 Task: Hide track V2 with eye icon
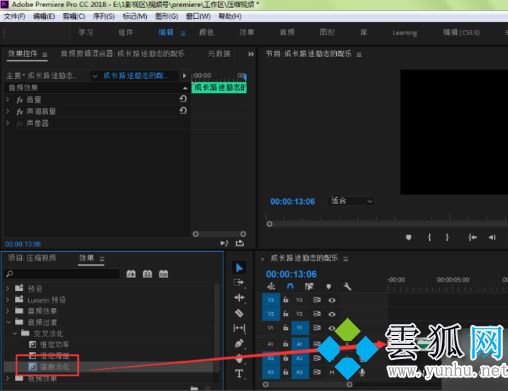click(x=332, y=314)
